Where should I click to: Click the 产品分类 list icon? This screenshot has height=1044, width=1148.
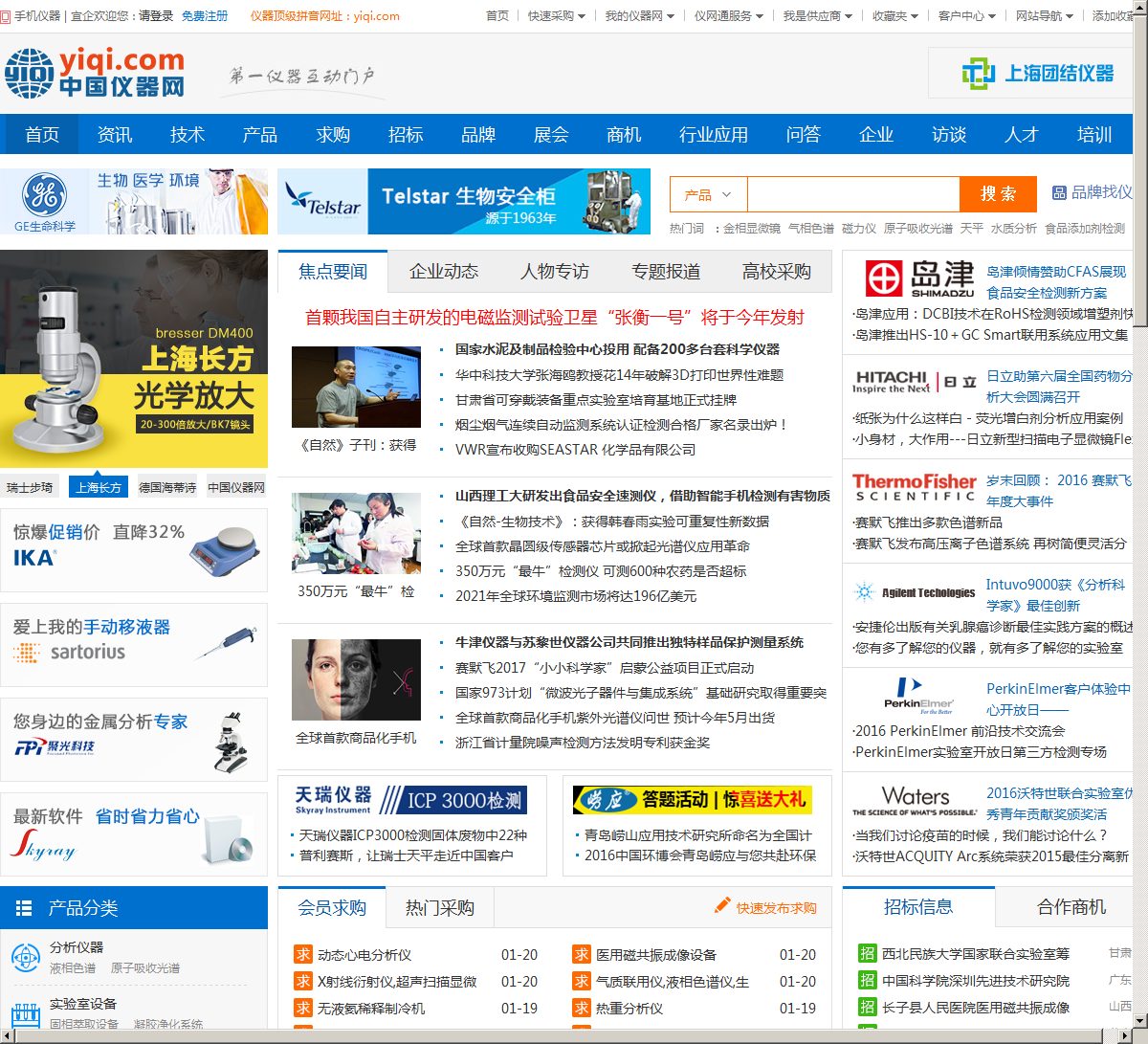pyautogui.click(x=25, y=908)
